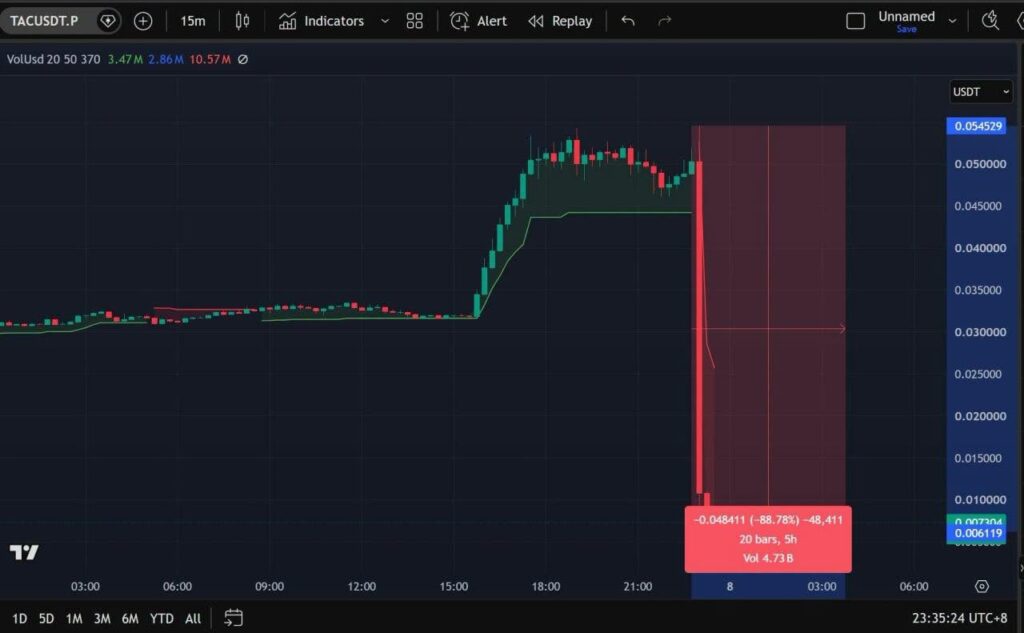
Task: Open the go-to-date calendar icon
Action: pos(233,617)
